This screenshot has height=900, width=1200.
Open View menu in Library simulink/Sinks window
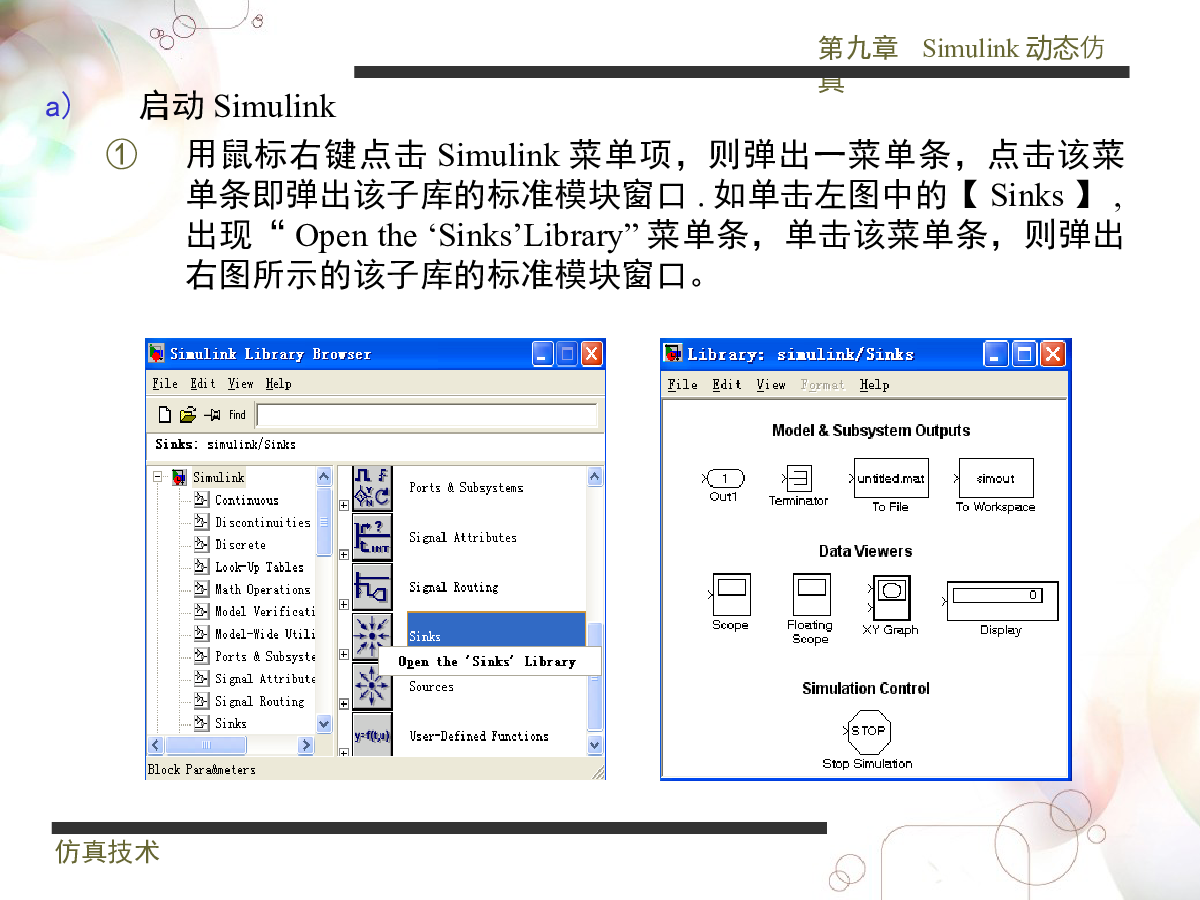(x=771, y=385)
